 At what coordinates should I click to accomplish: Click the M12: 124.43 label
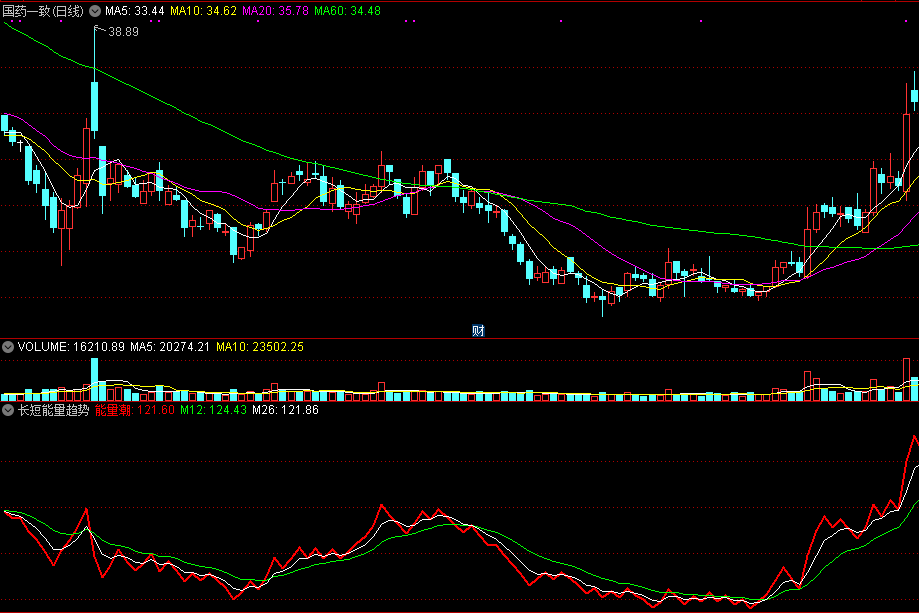click(x=213, y=410)
